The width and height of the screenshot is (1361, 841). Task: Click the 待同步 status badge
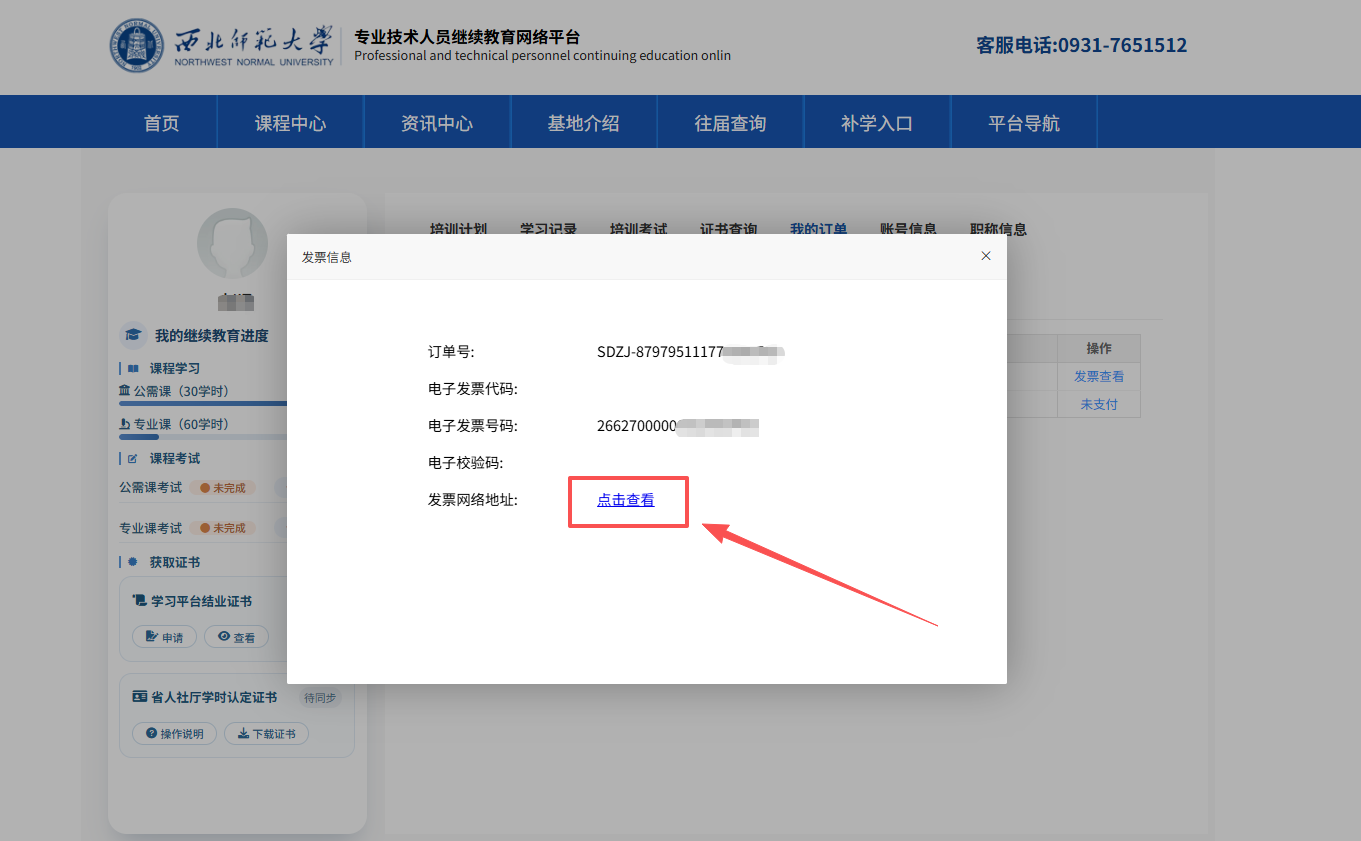320,698
